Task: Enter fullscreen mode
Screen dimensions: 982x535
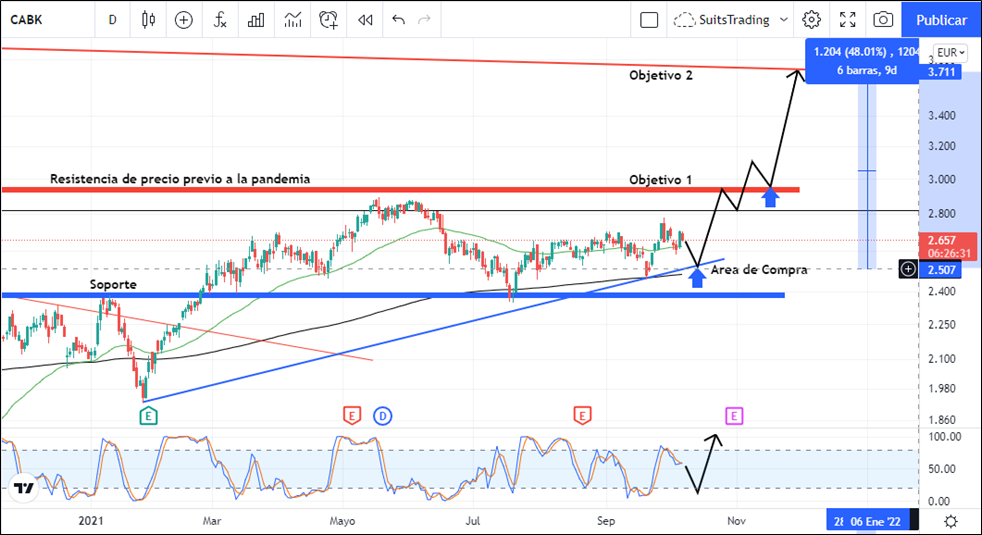Action: click(847, 19)
